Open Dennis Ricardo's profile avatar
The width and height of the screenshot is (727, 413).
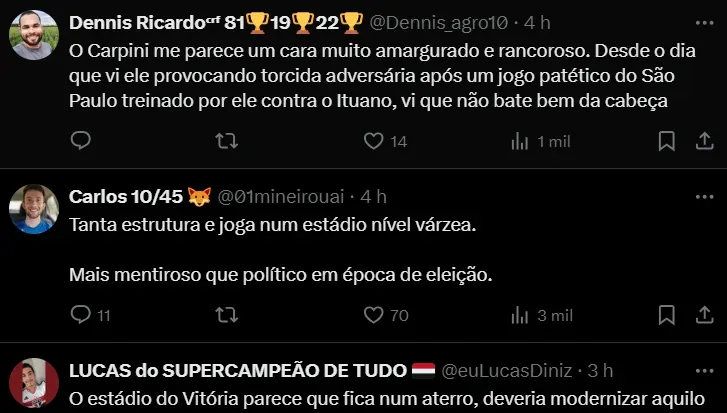pyautogui.click(x=34, y=35)
